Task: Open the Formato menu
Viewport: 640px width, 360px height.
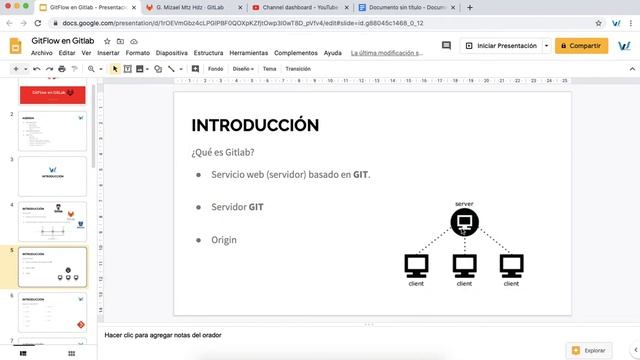Action: (x=138, y=53)
